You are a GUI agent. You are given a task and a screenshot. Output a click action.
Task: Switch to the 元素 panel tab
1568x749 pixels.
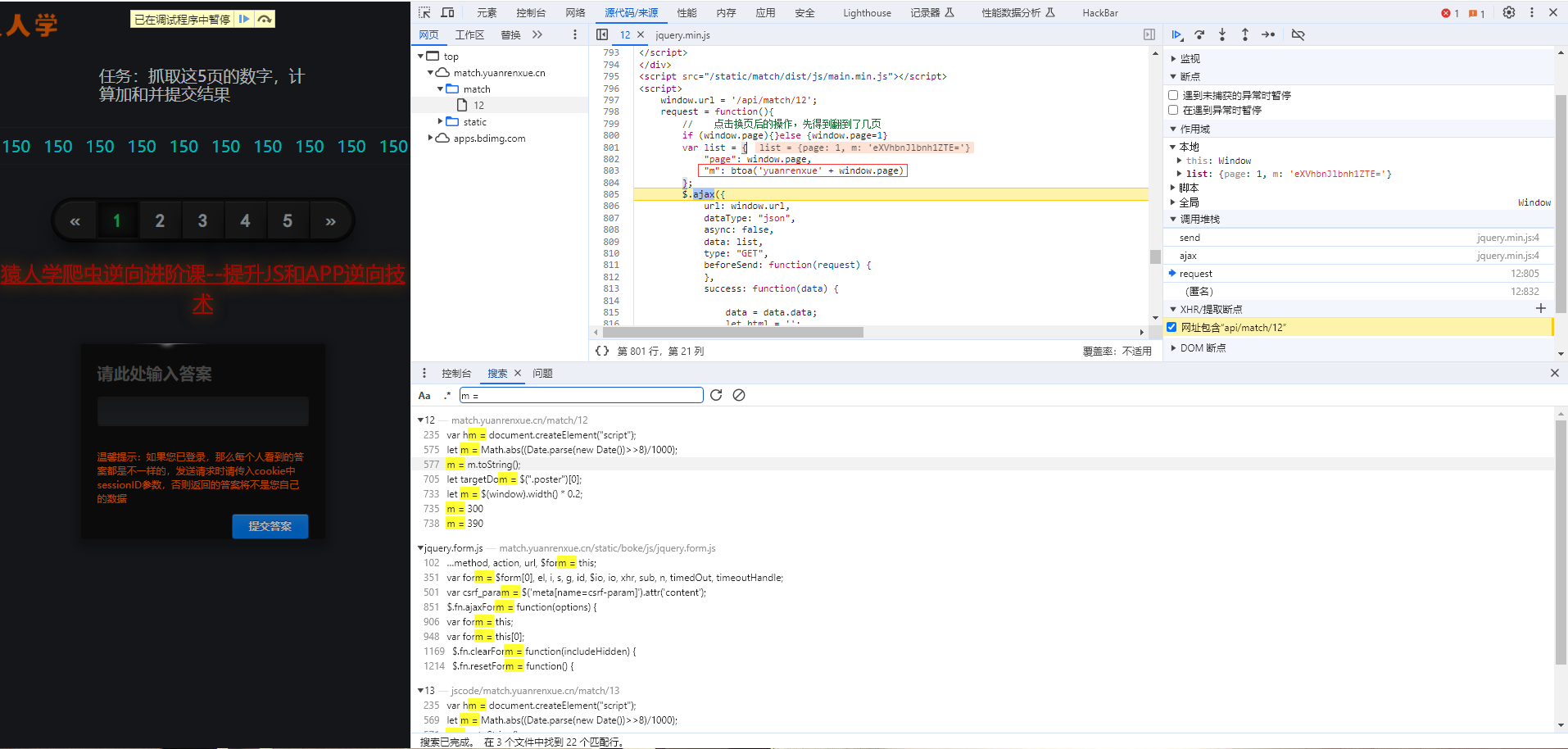point(487,12)
